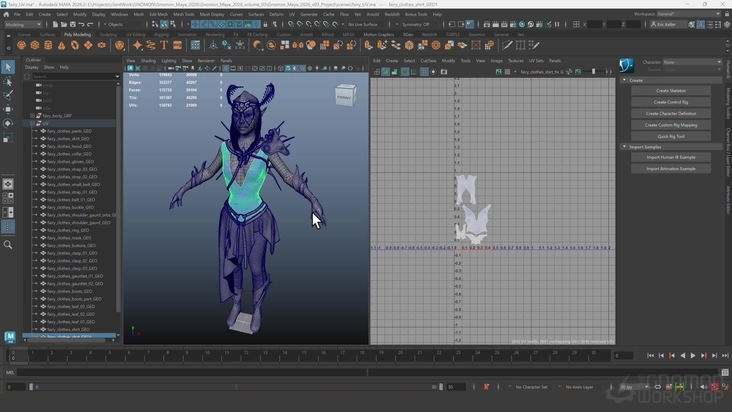Viewport: 732px width, 412px height.
Task: Click the Home icon in menu bar
Action: (x=6, y=14)
